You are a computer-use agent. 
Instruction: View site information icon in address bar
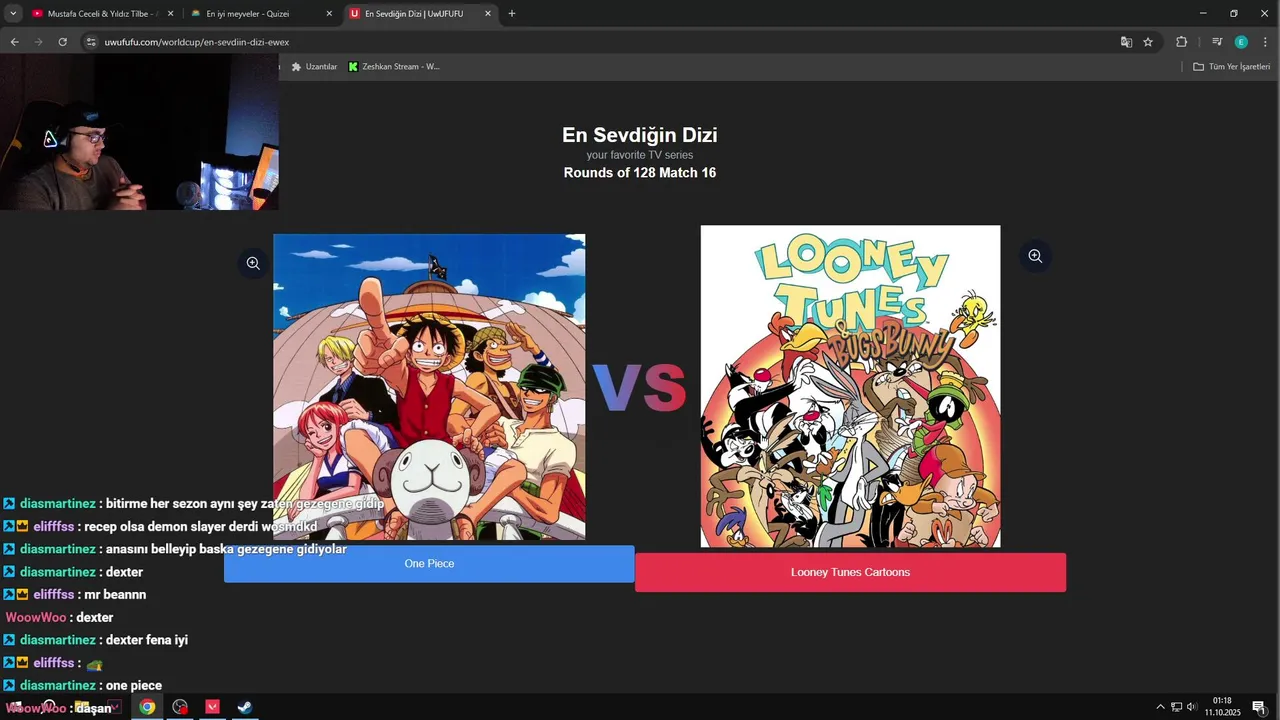[91, 42]
